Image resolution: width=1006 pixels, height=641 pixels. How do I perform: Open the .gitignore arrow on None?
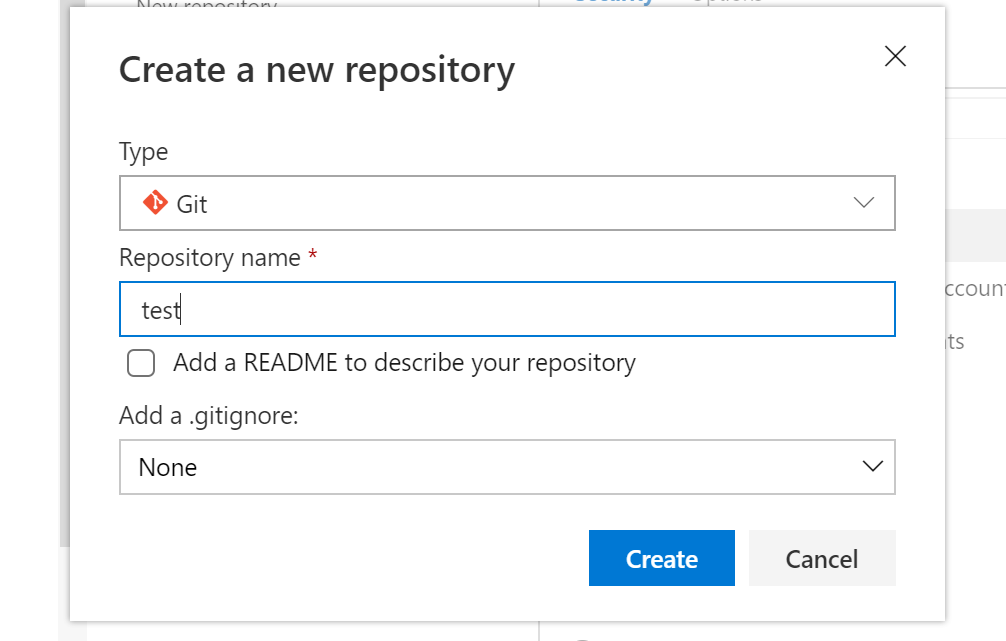[x=872, y=467]
